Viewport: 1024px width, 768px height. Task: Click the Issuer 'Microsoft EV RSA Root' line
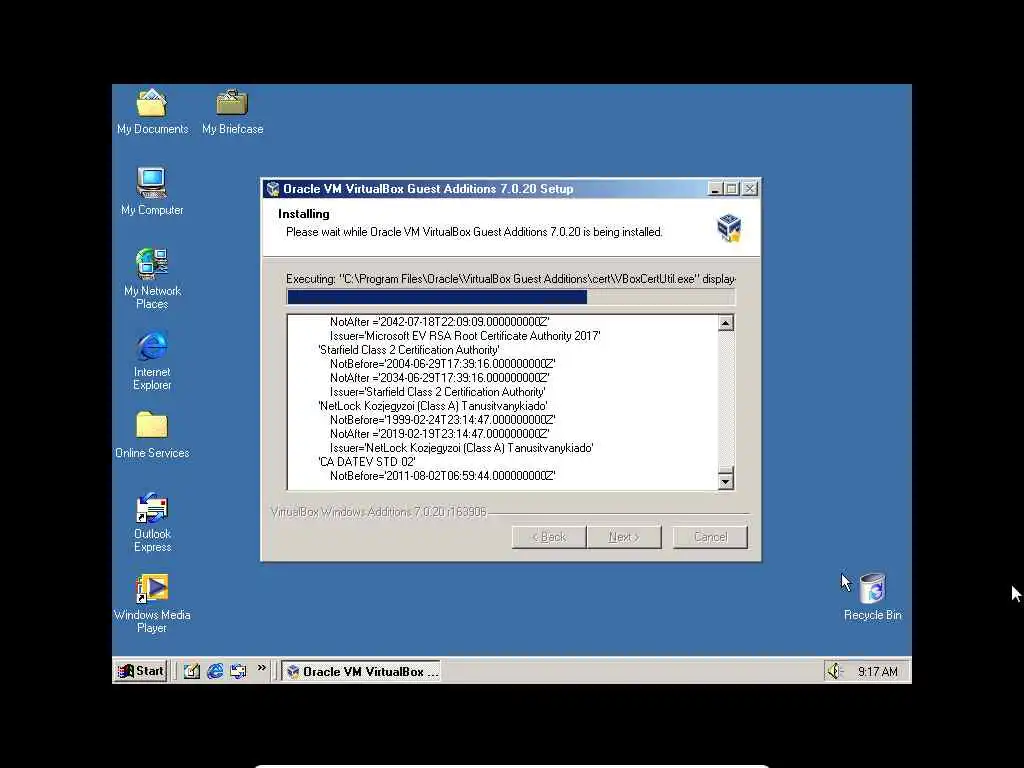point(465,336)
